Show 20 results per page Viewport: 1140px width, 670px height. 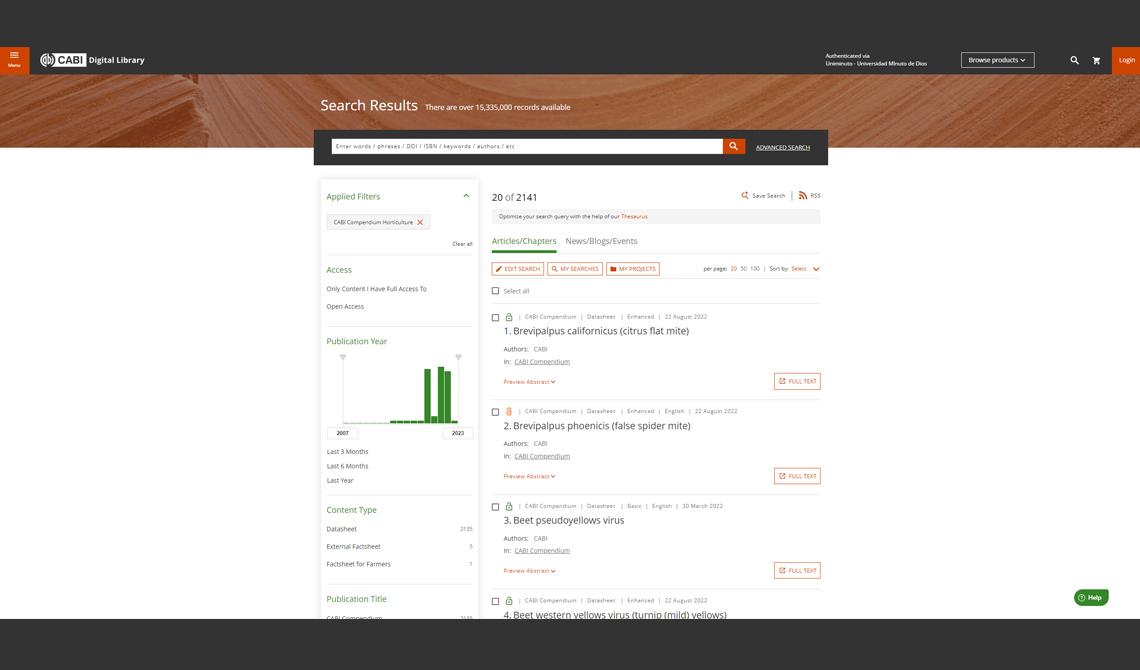(734, 269)
